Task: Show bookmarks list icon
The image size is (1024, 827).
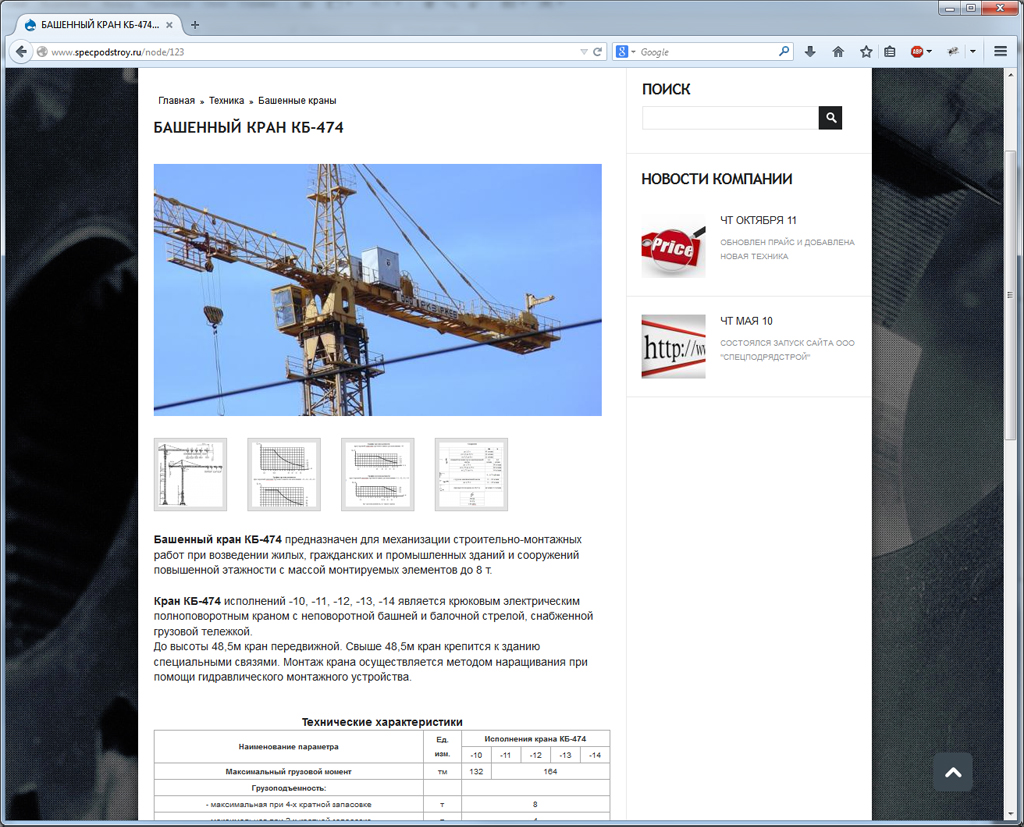Action: (x=889, y=52)
